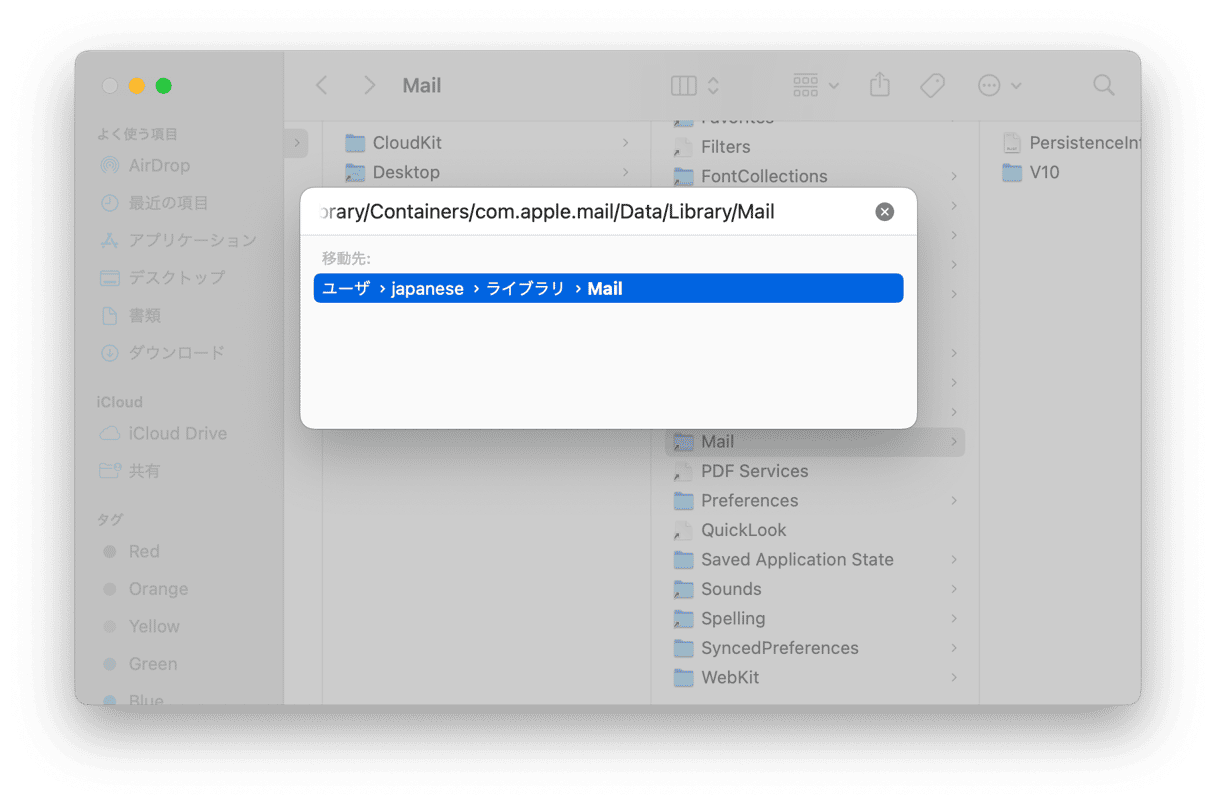This screenshot has height=804, width=1216.
Task: Open ダウンロード in the sidebar
Action: point(163,353)
